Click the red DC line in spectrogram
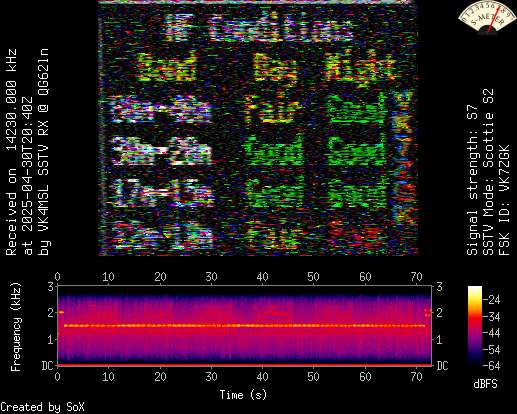The image size is (517, 414). [x=244, y=365]
